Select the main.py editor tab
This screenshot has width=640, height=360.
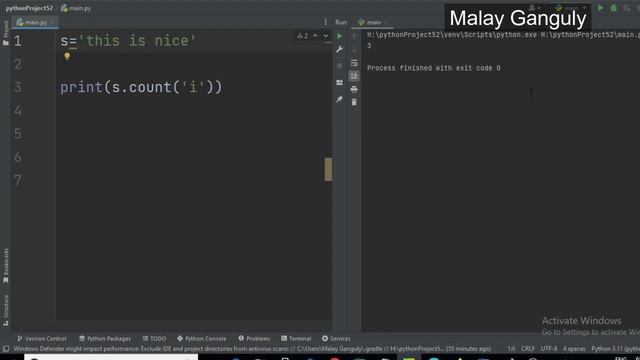[x=35, y=22]
